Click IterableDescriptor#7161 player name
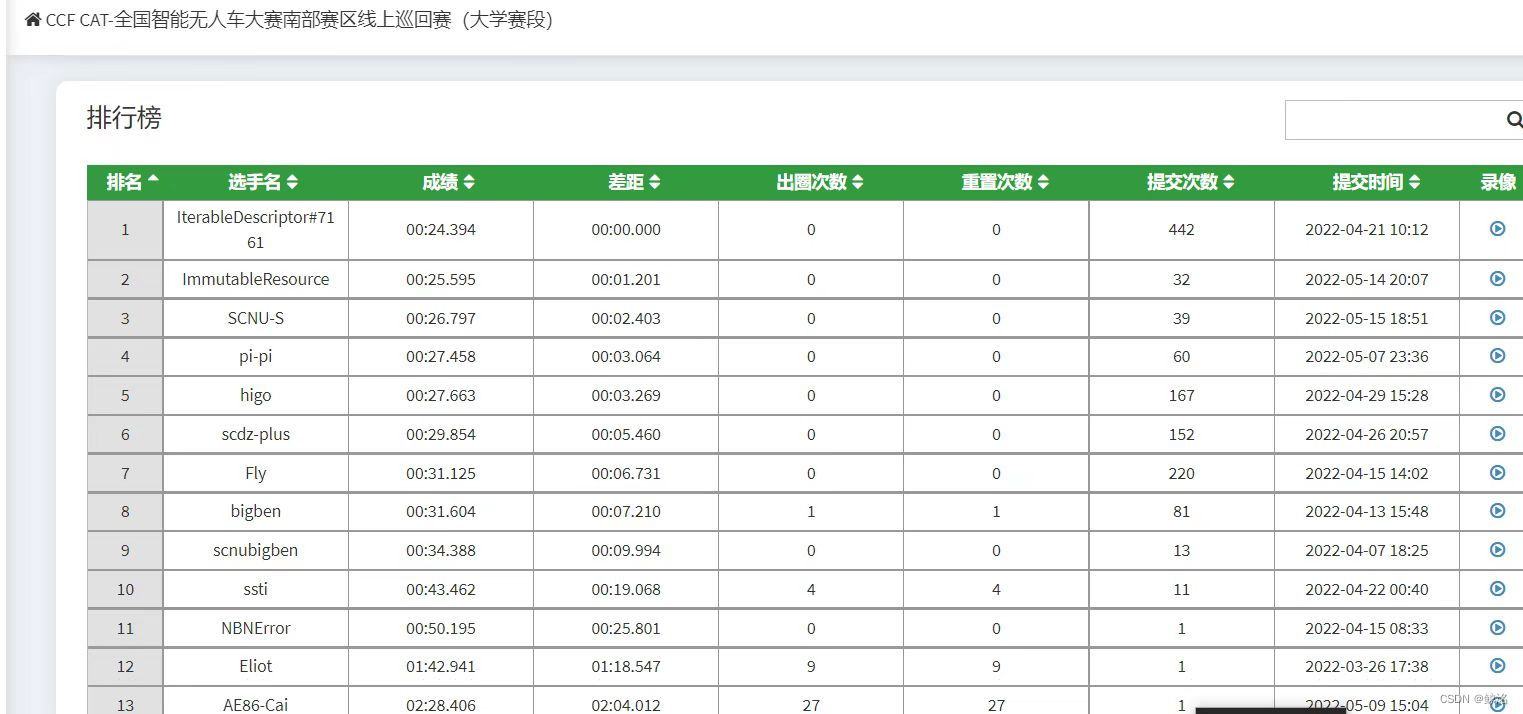This screenshot has width=1523, height=714. pos(256,229)
